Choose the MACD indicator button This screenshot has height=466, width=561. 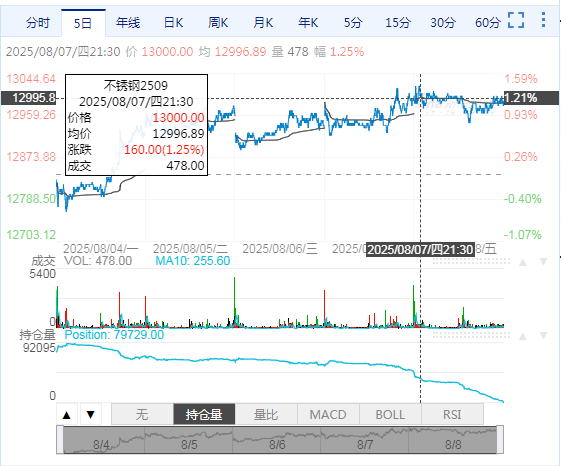coord(328,414)
